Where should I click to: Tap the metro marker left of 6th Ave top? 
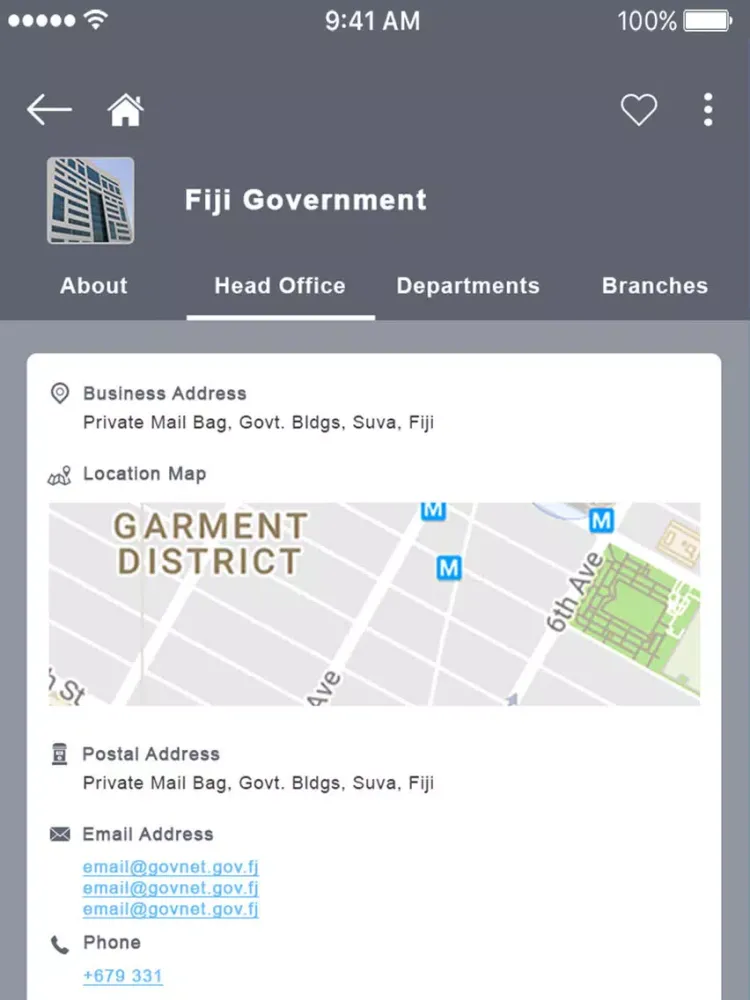(x=601, y=520)
